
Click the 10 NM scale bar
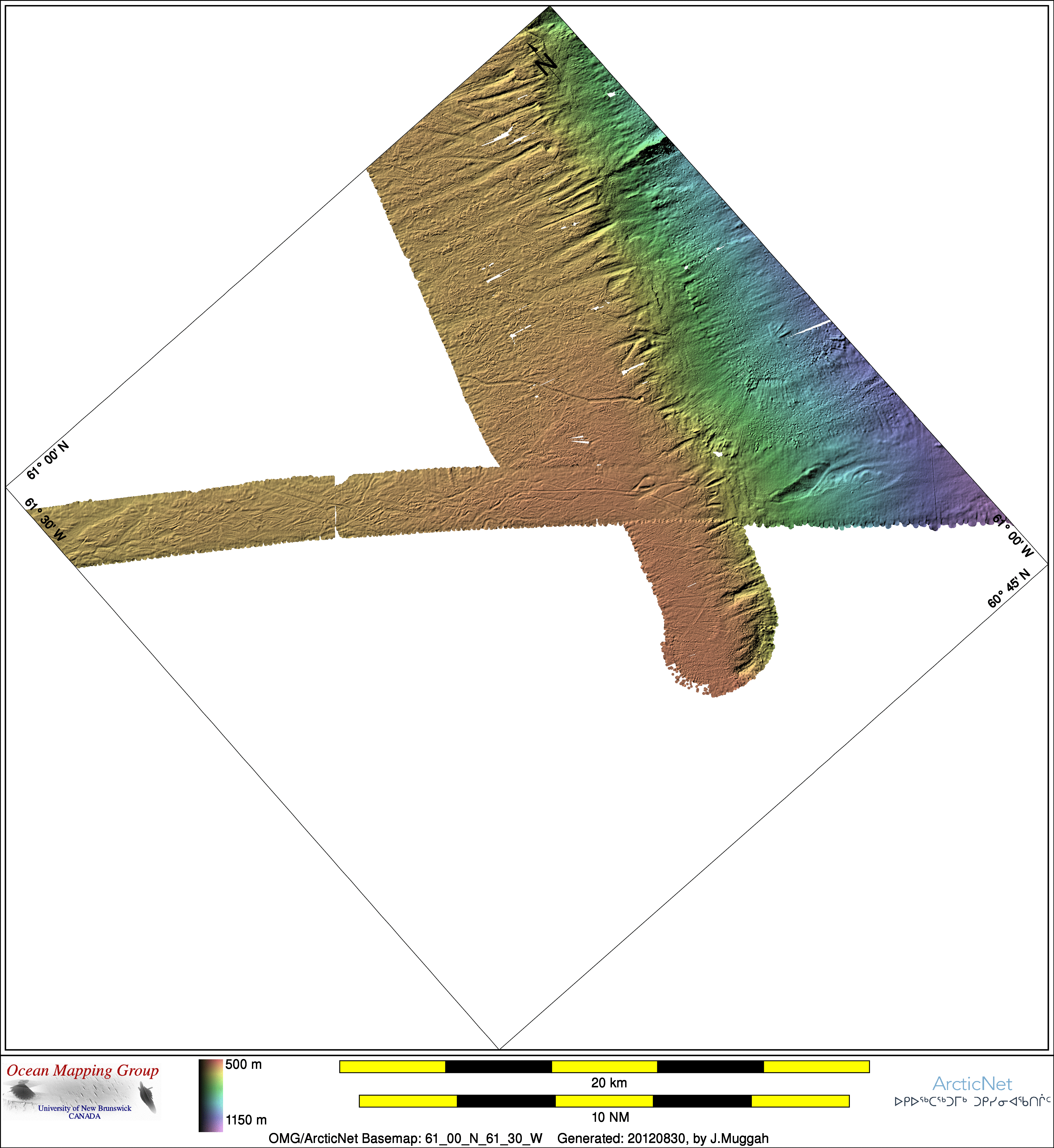[604, 1101]
